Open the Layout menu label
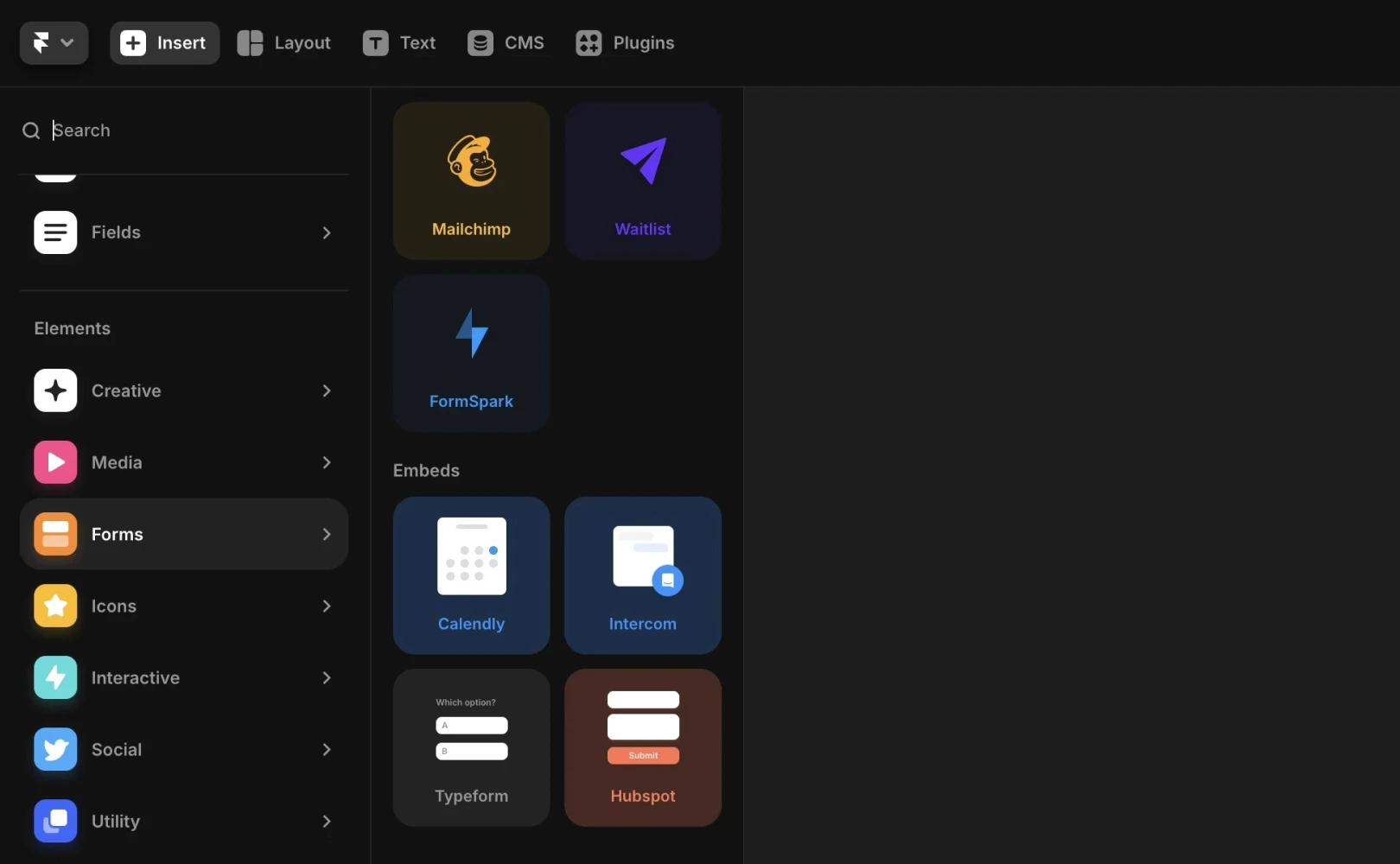The height and width of the screenshot is (864, 1400). (302, 43)
